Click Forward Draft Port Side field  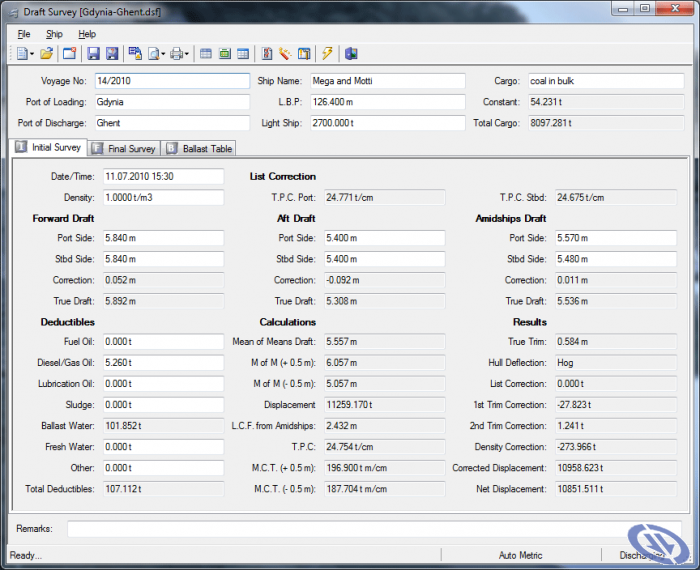pos(163,238)
